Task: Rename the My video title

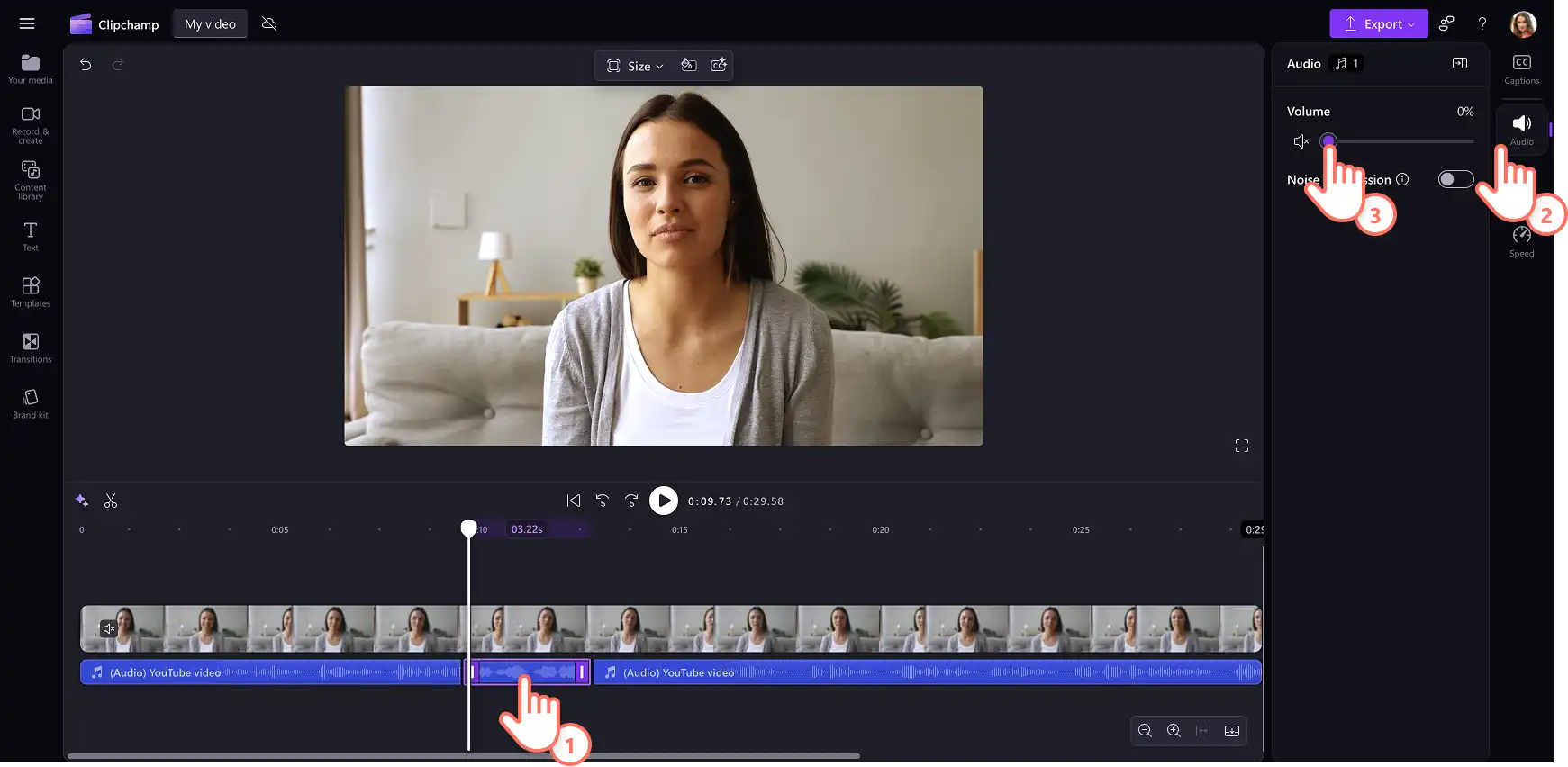Action: click(x=210, y=24)
